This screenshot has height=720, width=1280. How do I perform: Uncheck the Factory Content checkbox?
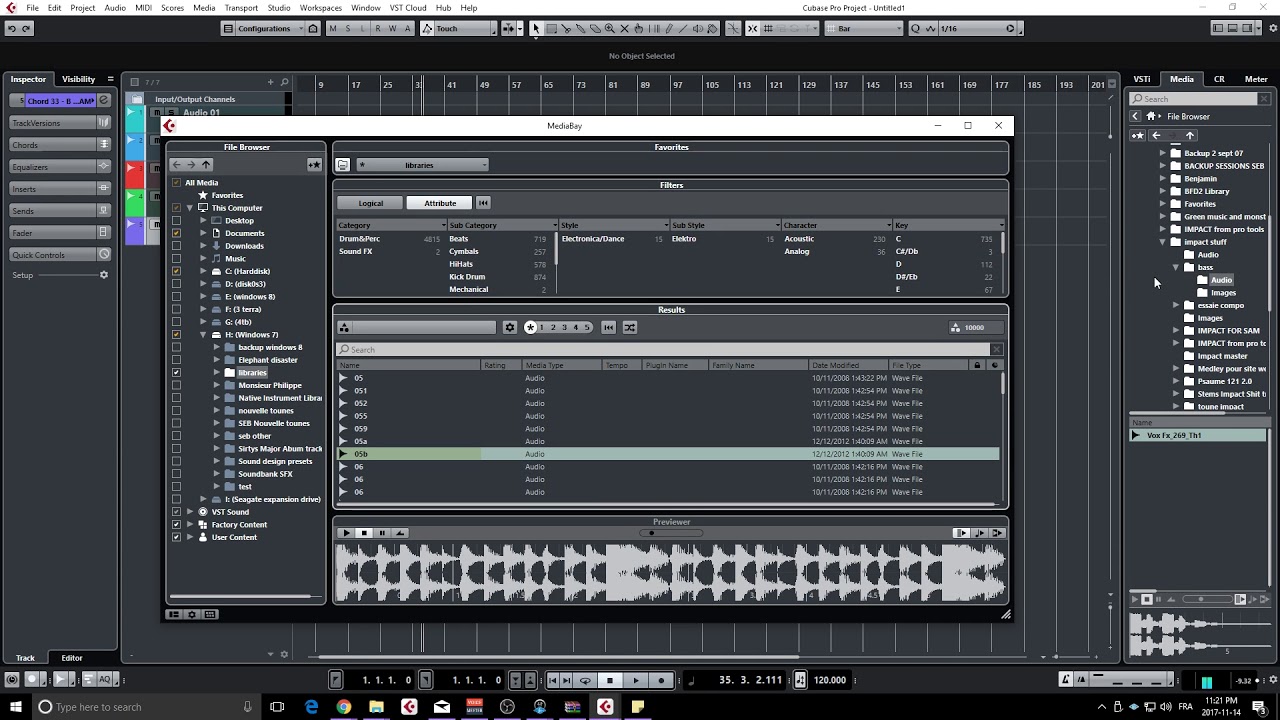177,524
